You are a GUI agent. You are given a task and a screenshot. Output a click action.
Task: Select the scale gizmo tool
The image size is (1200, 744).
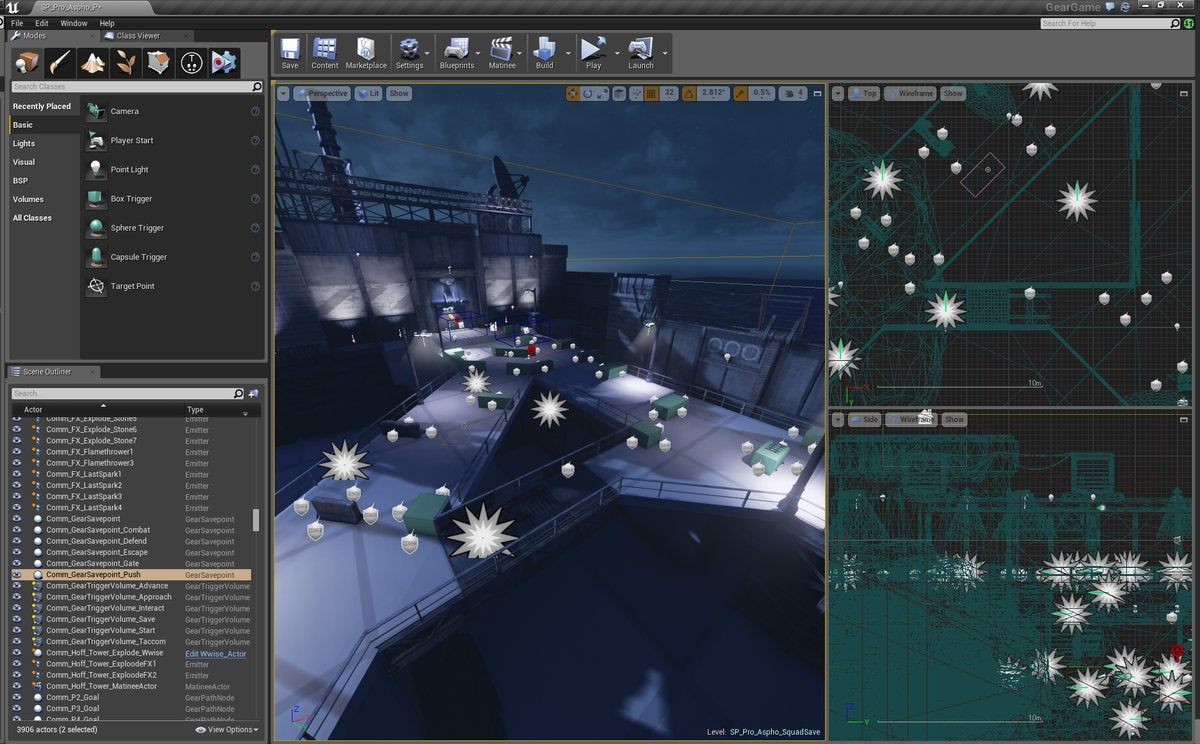click(x=603, y=93)
